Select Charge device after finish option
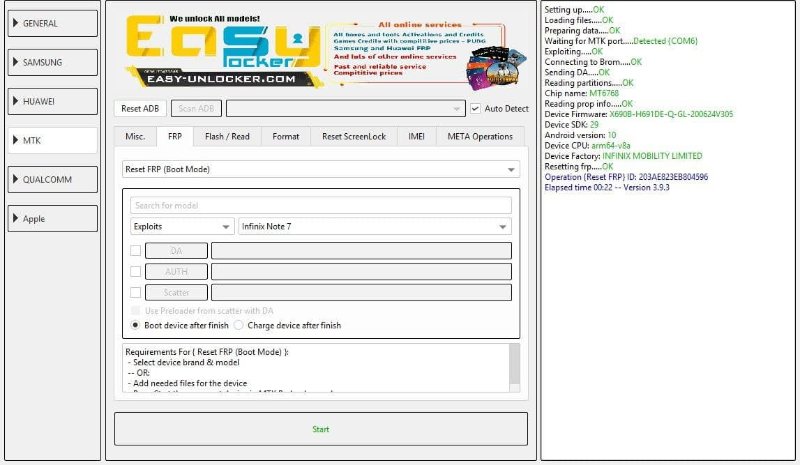 click(238, 325)
